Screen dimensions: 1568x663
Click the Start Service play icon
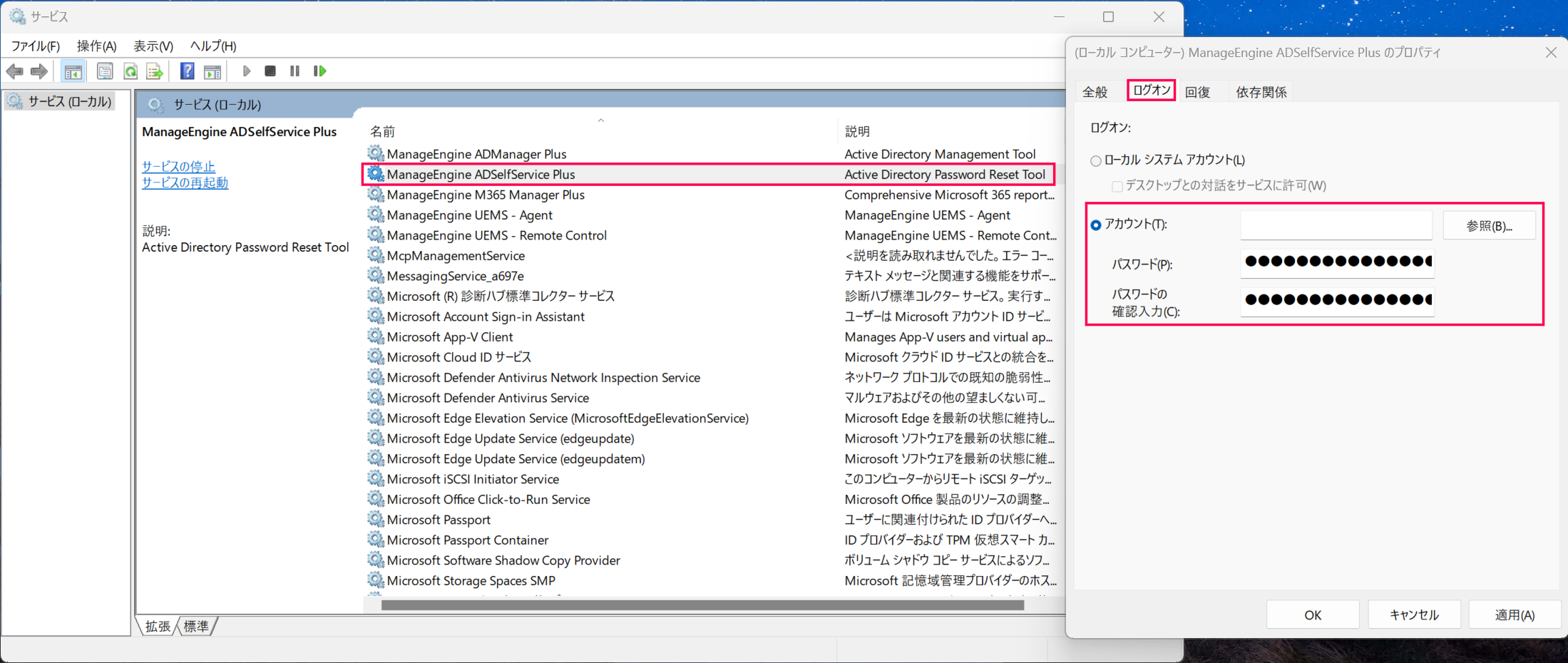coord(247,71)
